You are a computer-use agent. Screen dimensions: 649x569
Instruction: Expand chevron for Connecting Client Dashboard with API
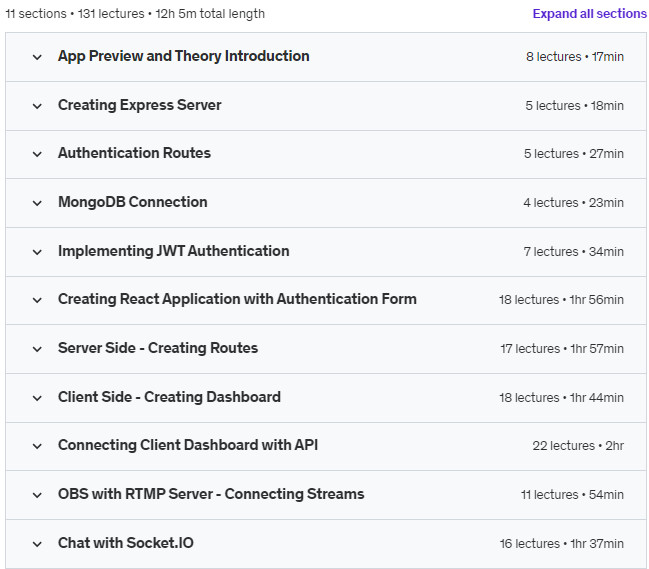point(37,446)
